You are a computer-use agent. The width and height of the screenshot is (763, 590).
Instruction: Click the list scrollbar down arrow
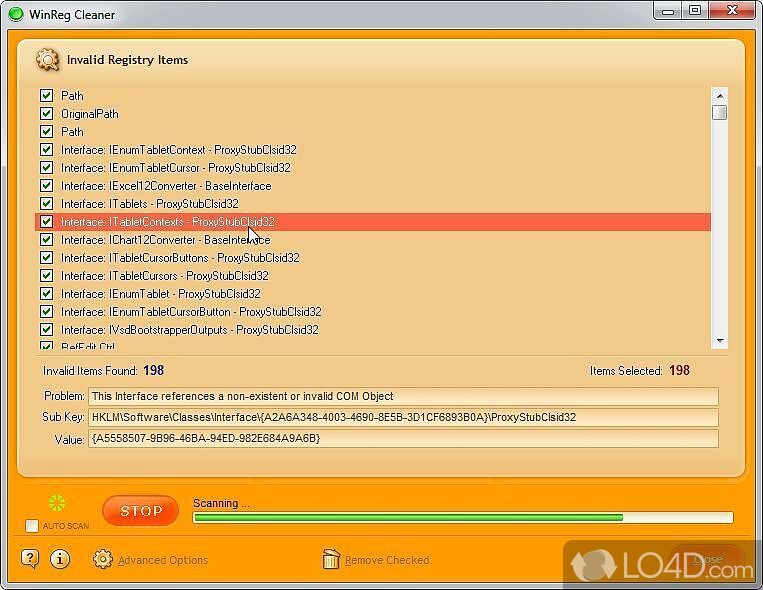pyautogui.click(x=720, y=340)
